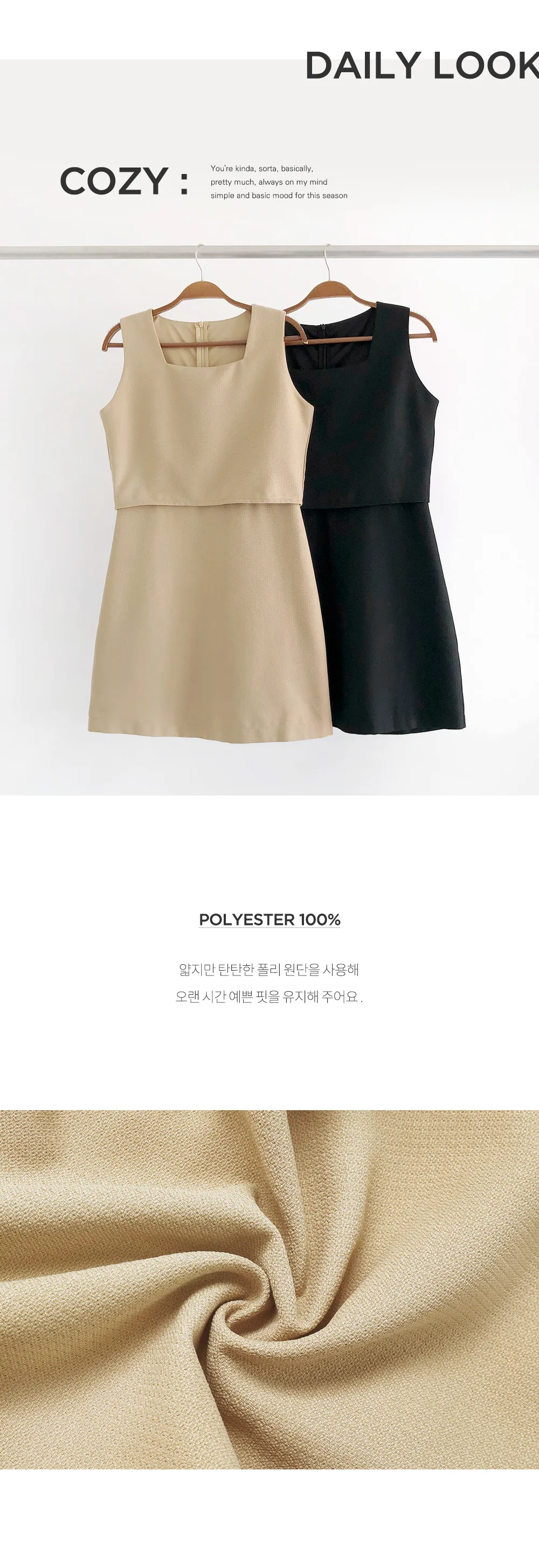
Task: Click the DAILY LOOK heading
Action: pos(421,66)
